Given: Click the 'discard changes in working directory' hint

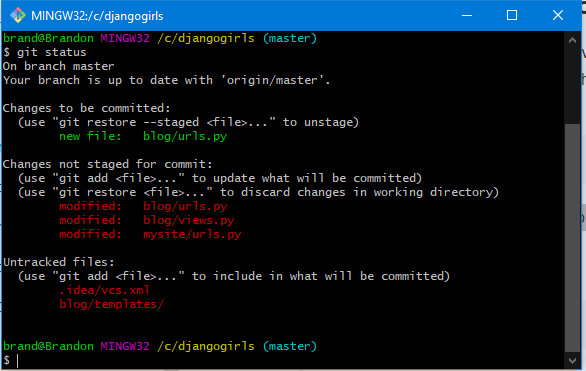Looking at the screenshot, I should 258,192.
